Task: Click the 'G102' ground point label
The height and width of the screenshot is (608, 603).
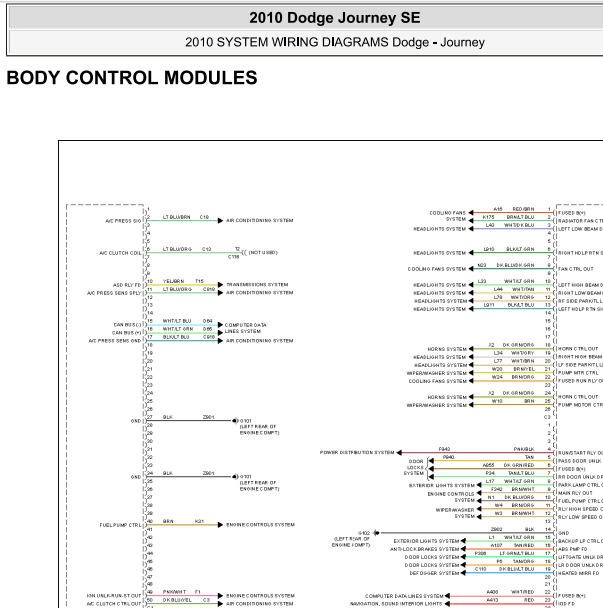Action: click(364, 533)
